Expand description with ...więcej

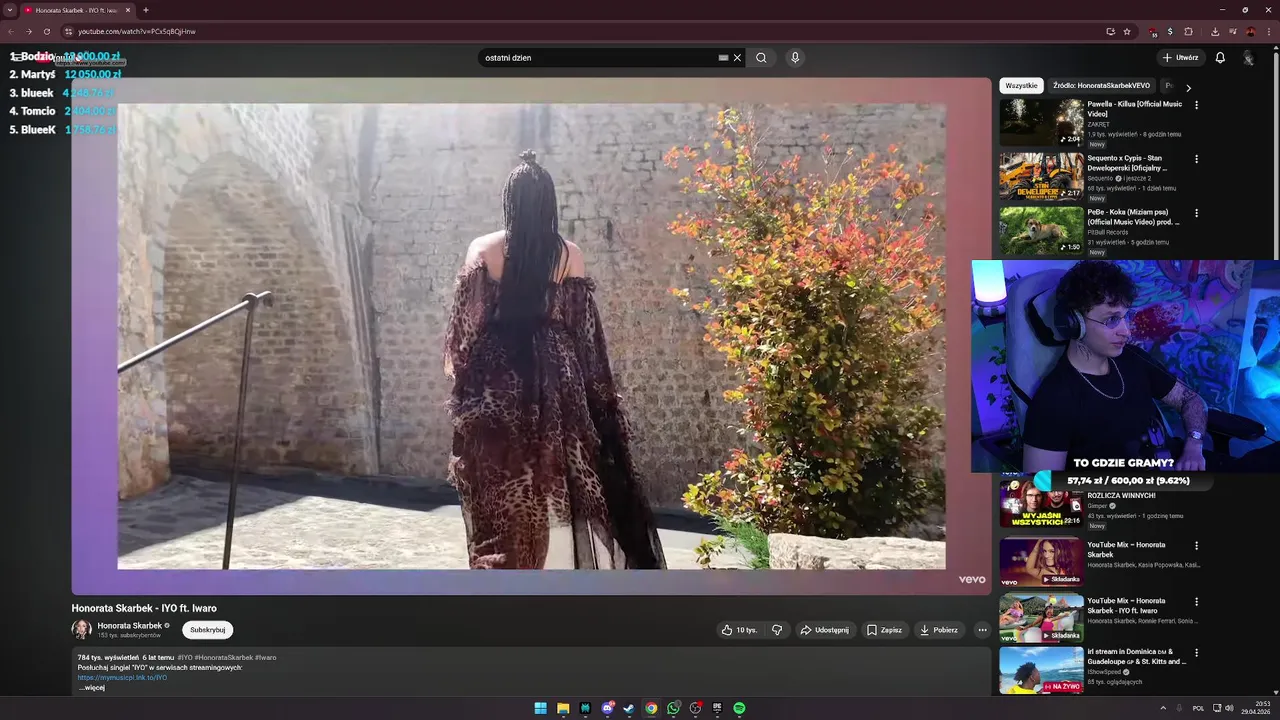[x=92, y=688]
